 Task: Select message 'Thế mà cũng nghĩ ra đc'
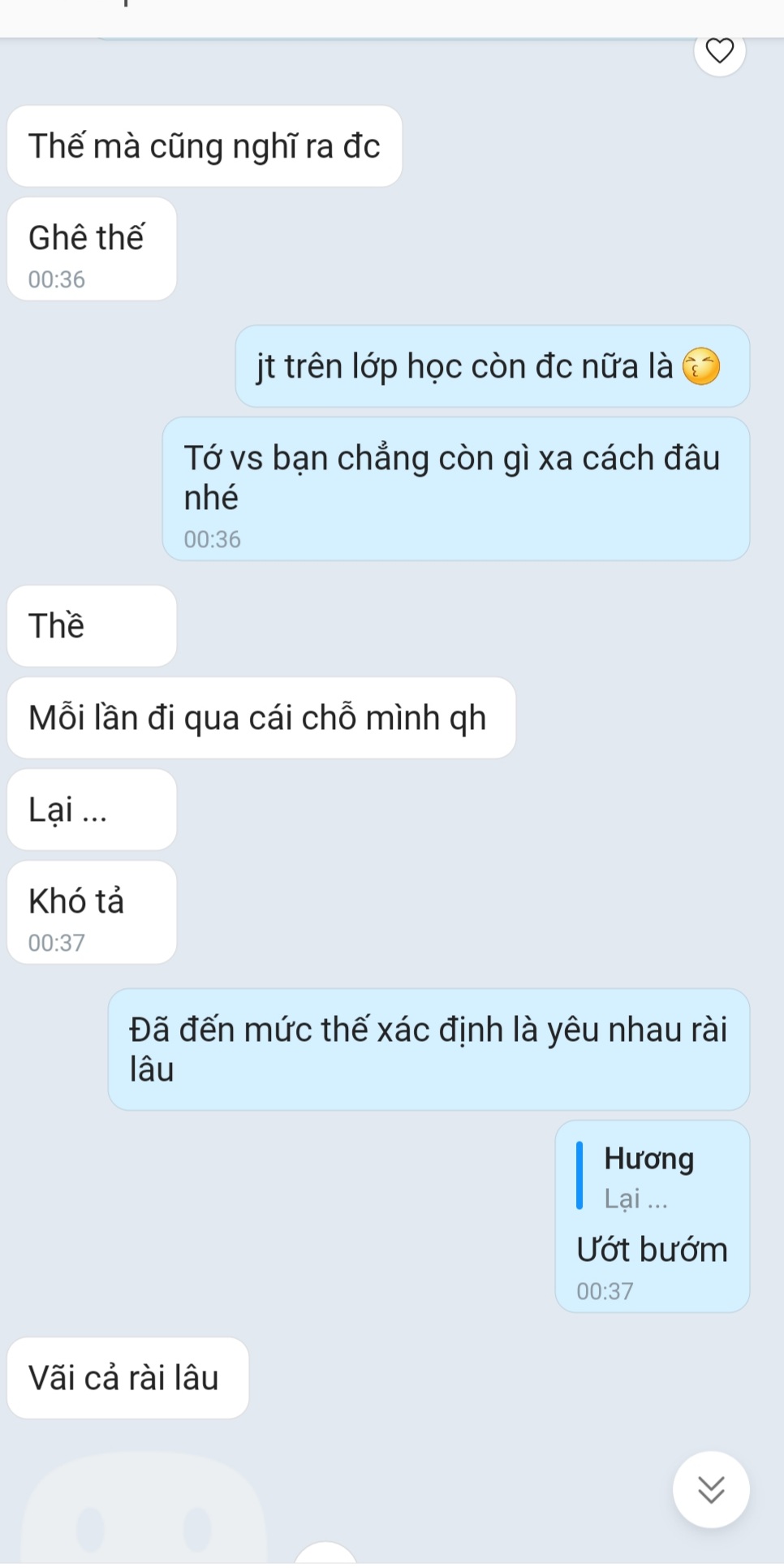[205, 146]
